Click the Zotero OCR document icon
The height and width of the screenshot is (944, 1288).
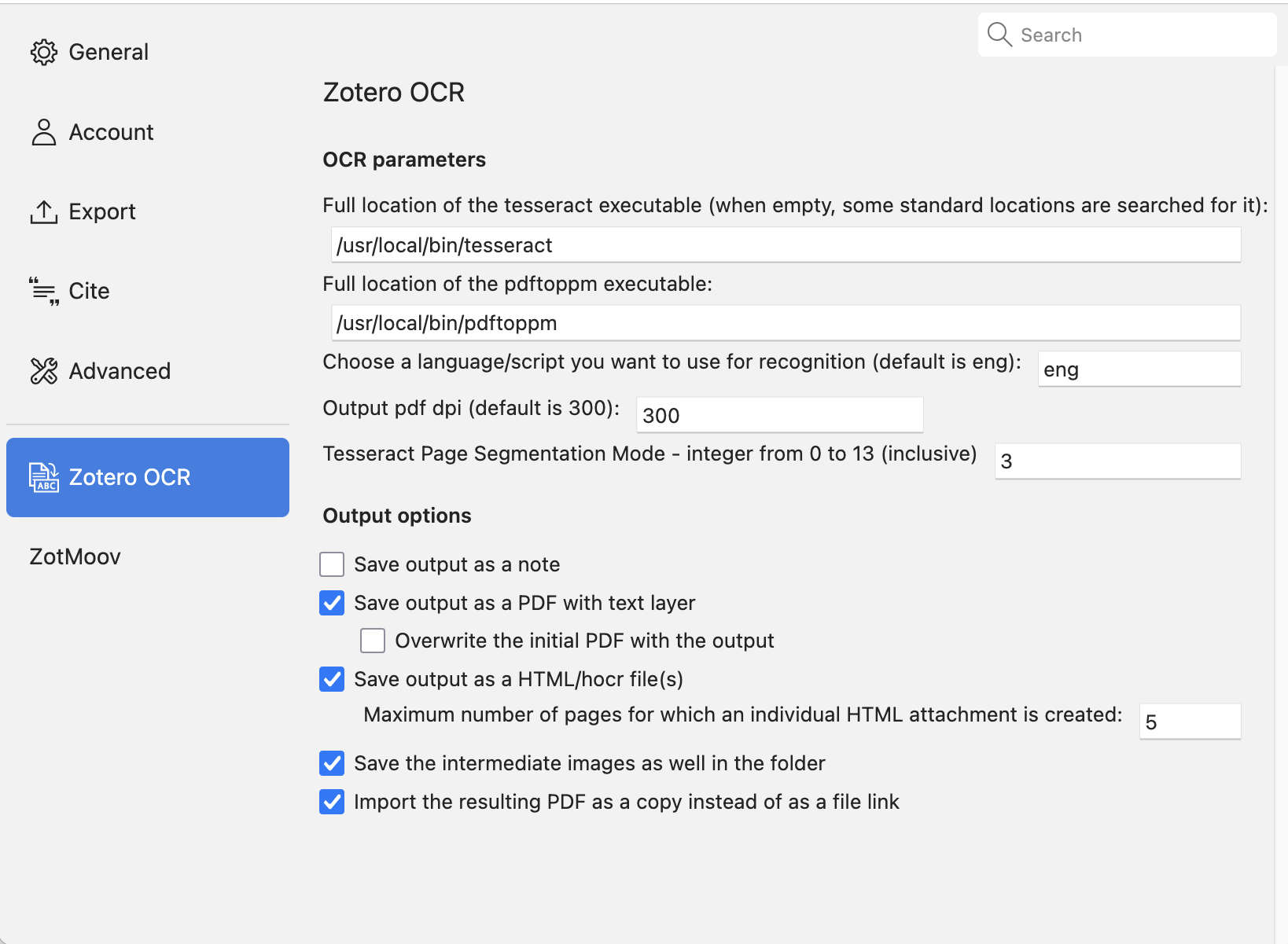pos(44,477)
